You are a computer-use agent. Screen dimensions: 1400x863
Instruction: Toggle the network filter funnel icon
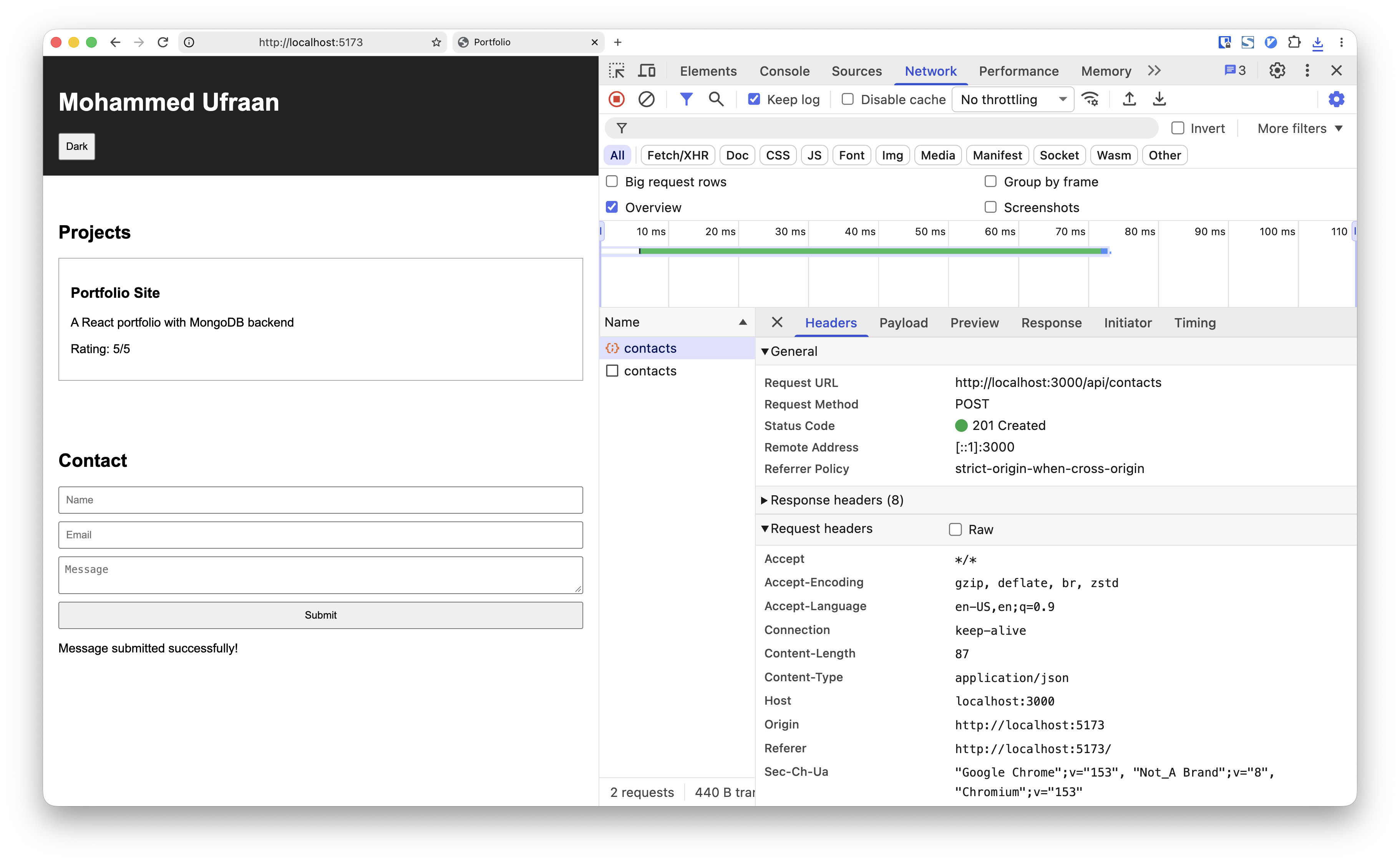point(686,99)
